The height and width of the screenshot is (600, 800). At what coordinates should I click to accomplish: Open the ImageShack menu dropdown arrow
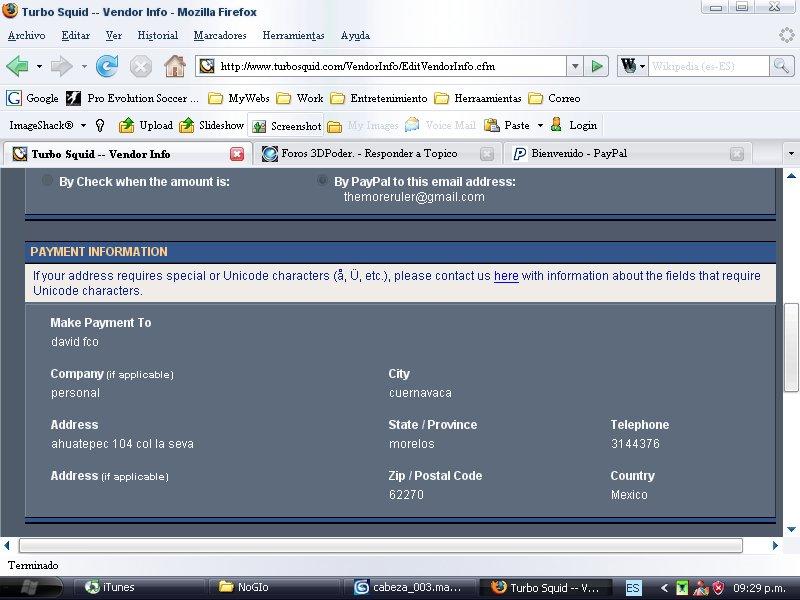(x=83, y=126)
